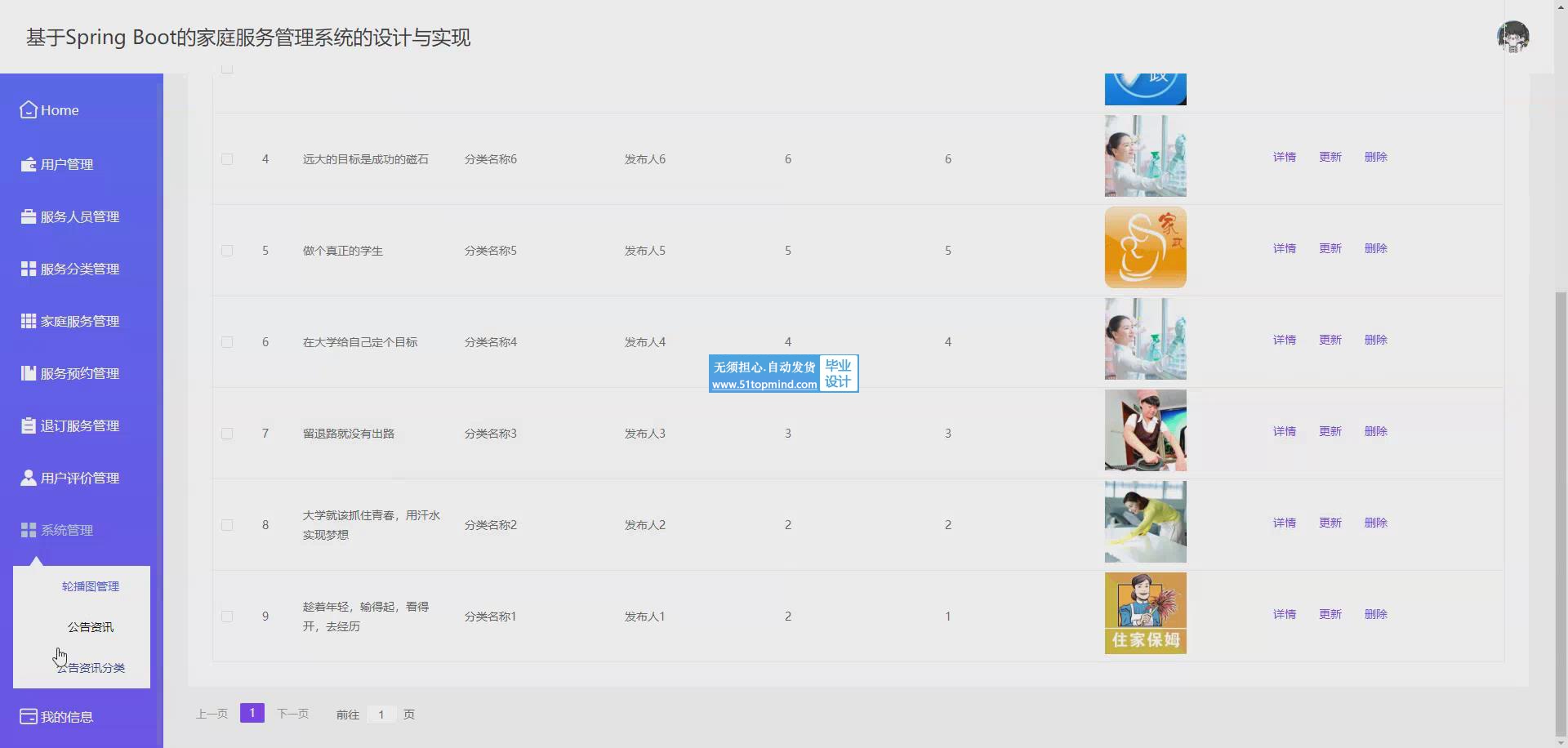Open 详情 for row 9
Screen dimensions: 1568x748
click(x=1285, y=614)
